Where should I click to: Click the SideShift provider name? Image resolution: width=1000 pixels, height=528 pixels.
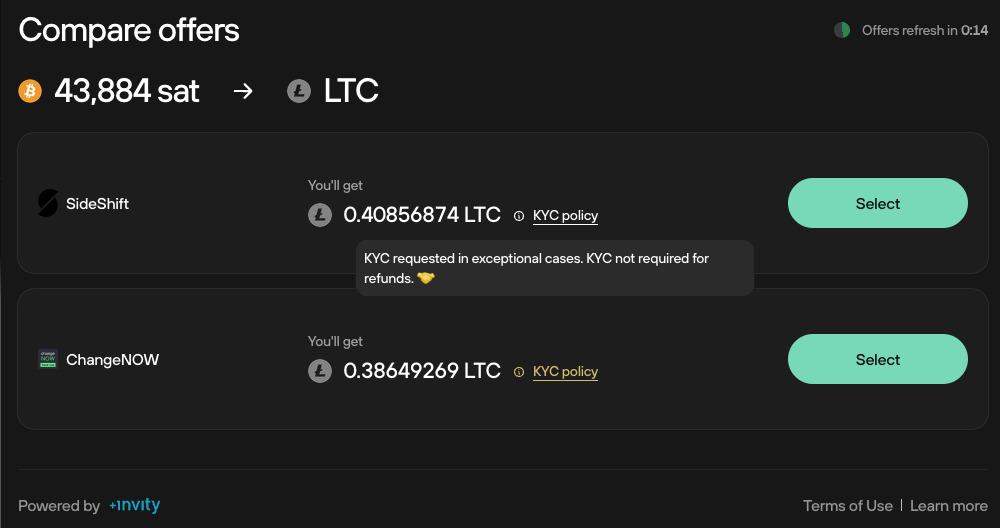[x=98, y=204]
